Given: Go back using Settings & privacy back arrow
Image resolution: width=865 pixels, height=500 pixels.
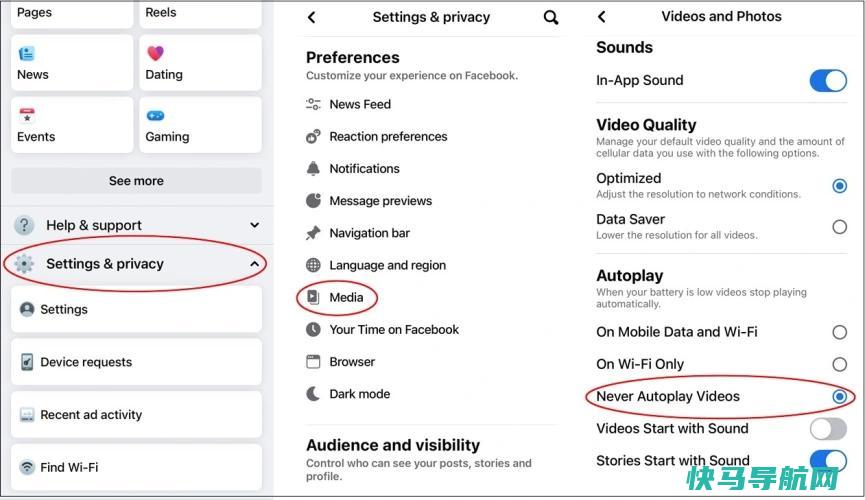Looking at the screenshot, I should (312, 18).
